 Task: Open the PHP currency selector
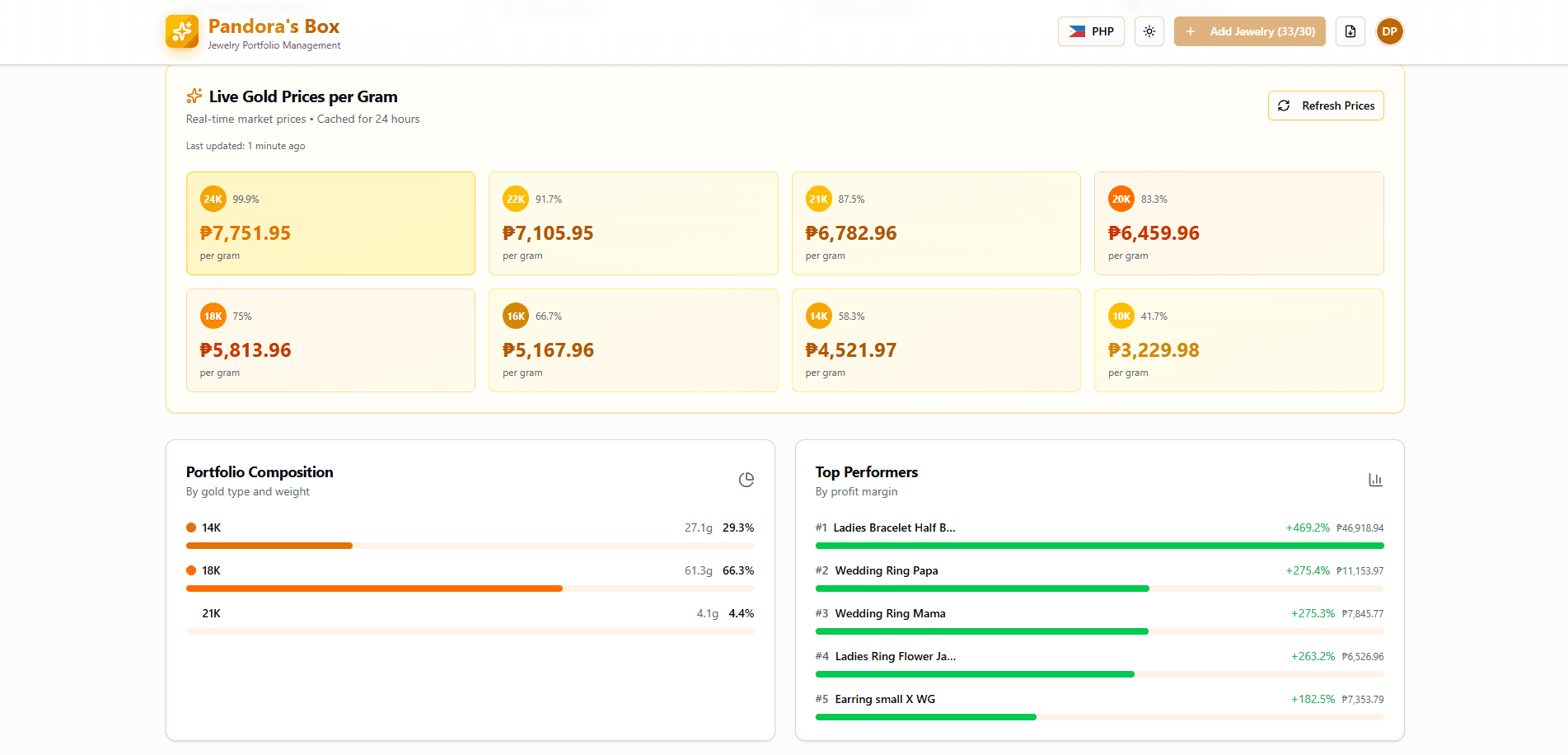tap(1091, 31)
